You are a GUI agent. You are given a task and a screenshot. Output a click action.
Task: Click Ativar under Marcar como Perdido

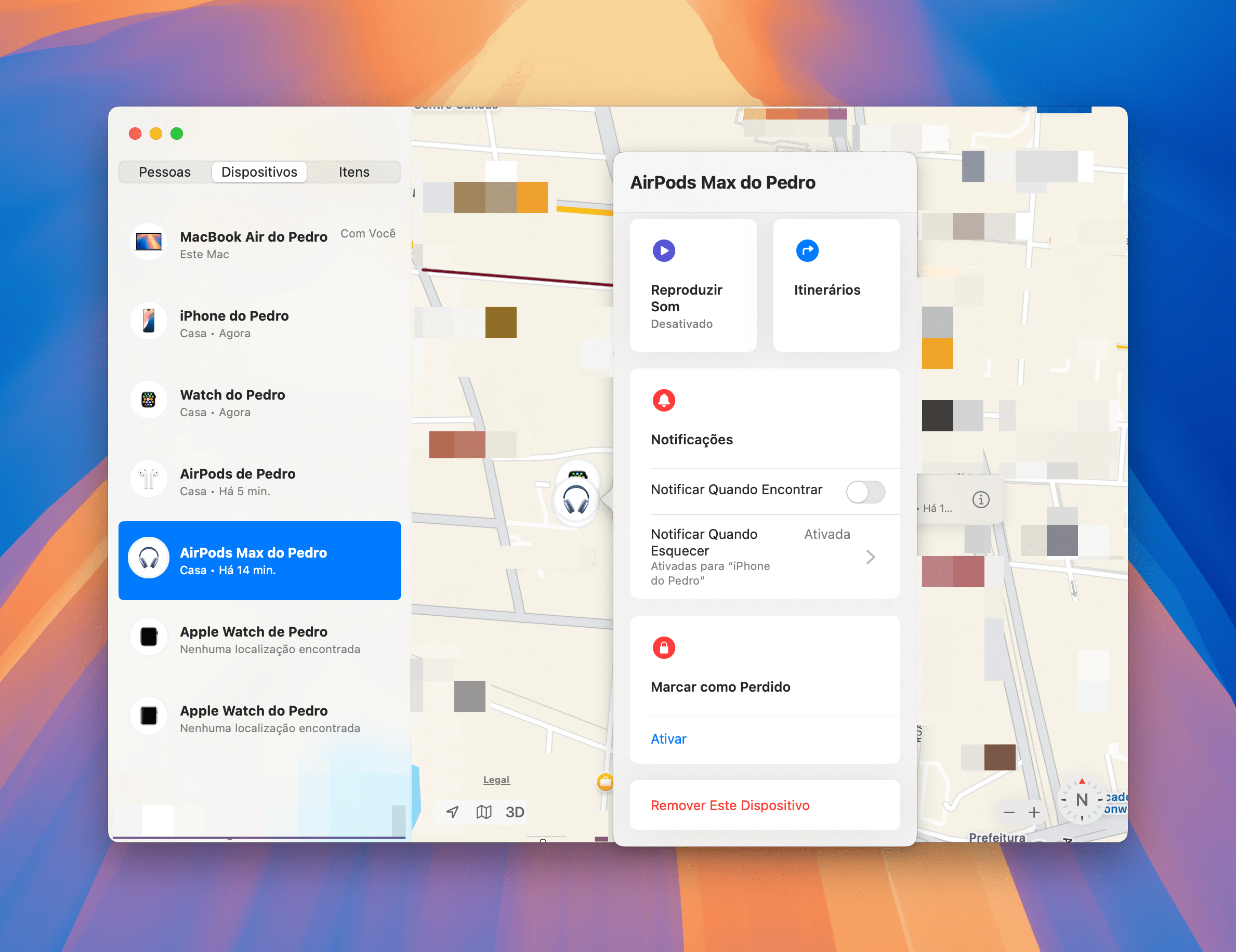668,739
